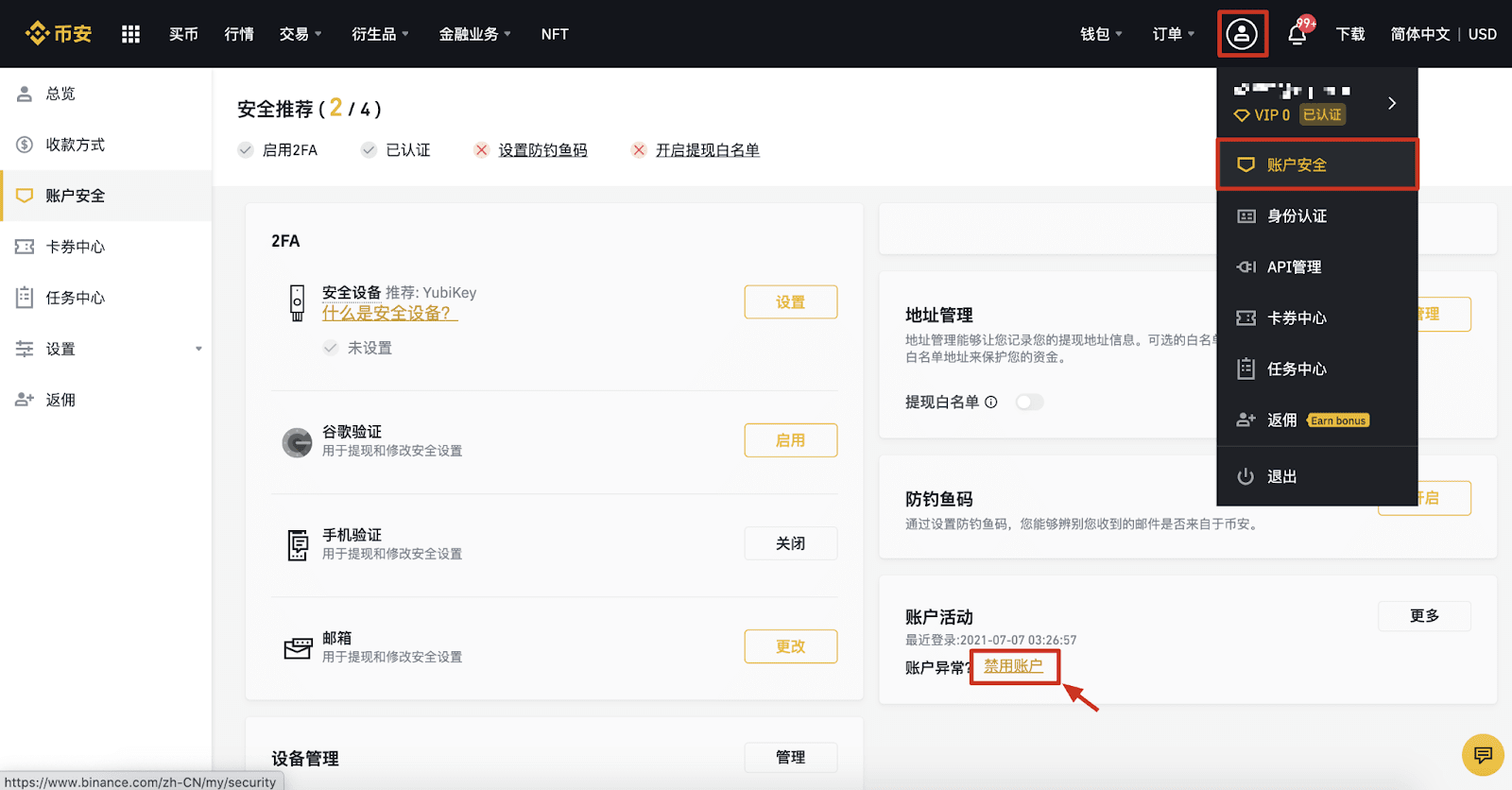Open the user profile icon
The width and height of the screenshot is (1512, 790).
(1242, 34)
